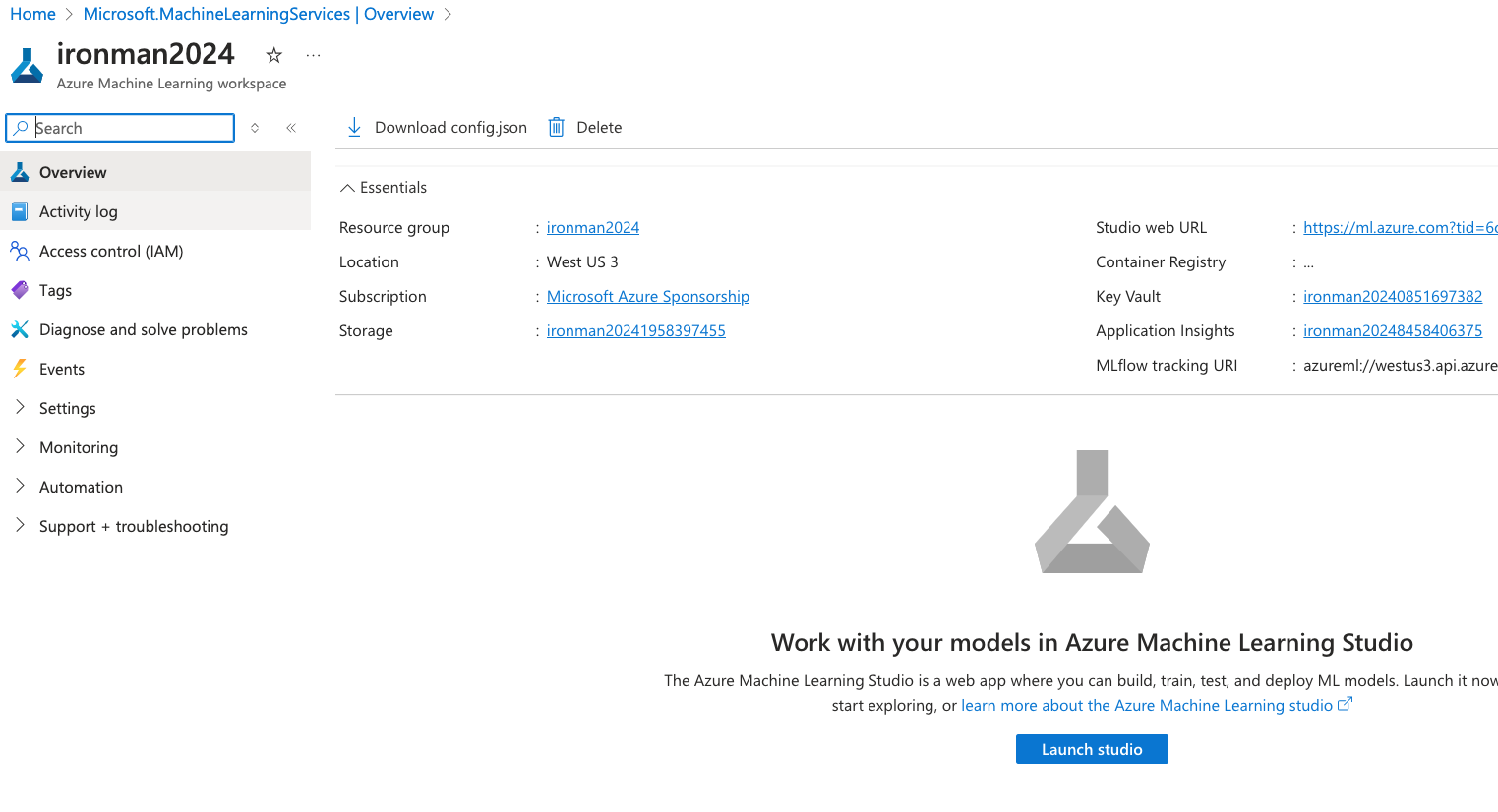Viewport: 1498px width, 812px height.
Task: Click the Overview flask icon in sidebar
Action: click(x=20, y=172)
